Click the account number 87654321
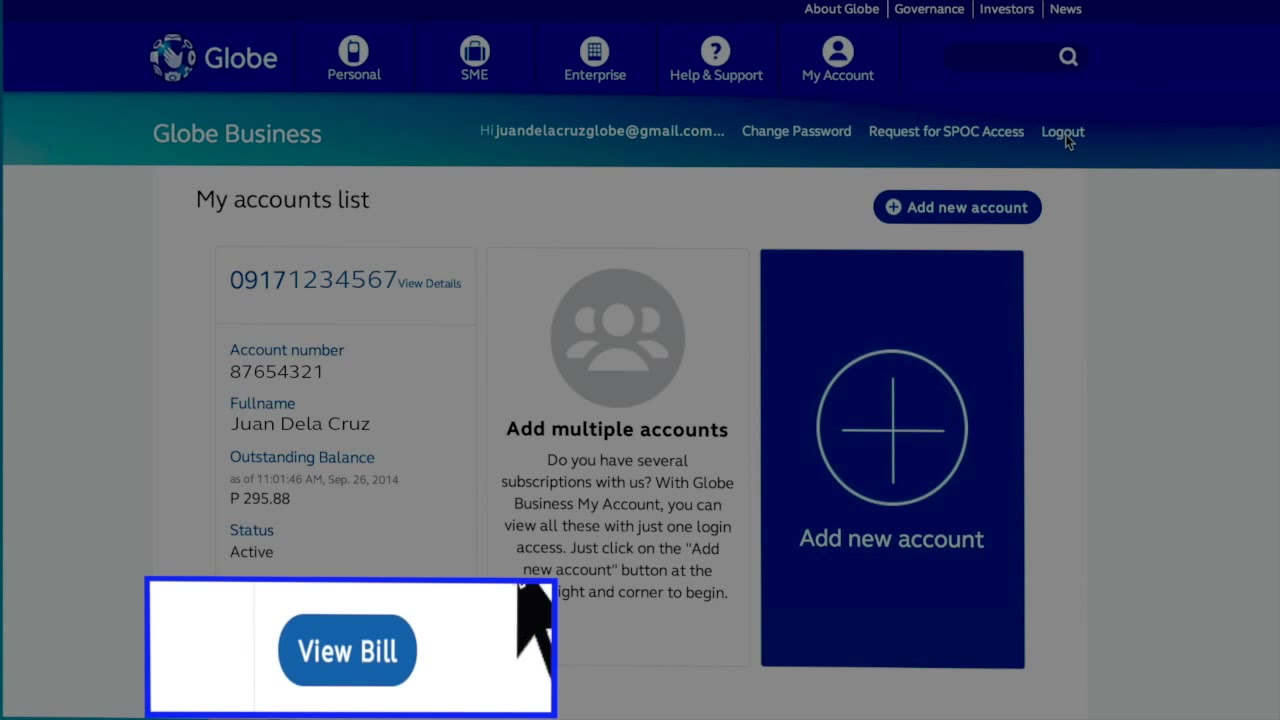Image resolution: width=1280 pixels, height=720 pixels. (276, 371)
